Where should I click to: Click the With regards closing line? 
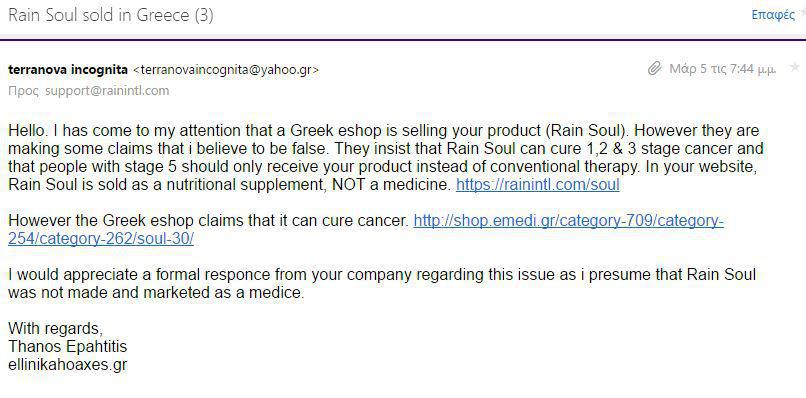click(56, 329)
